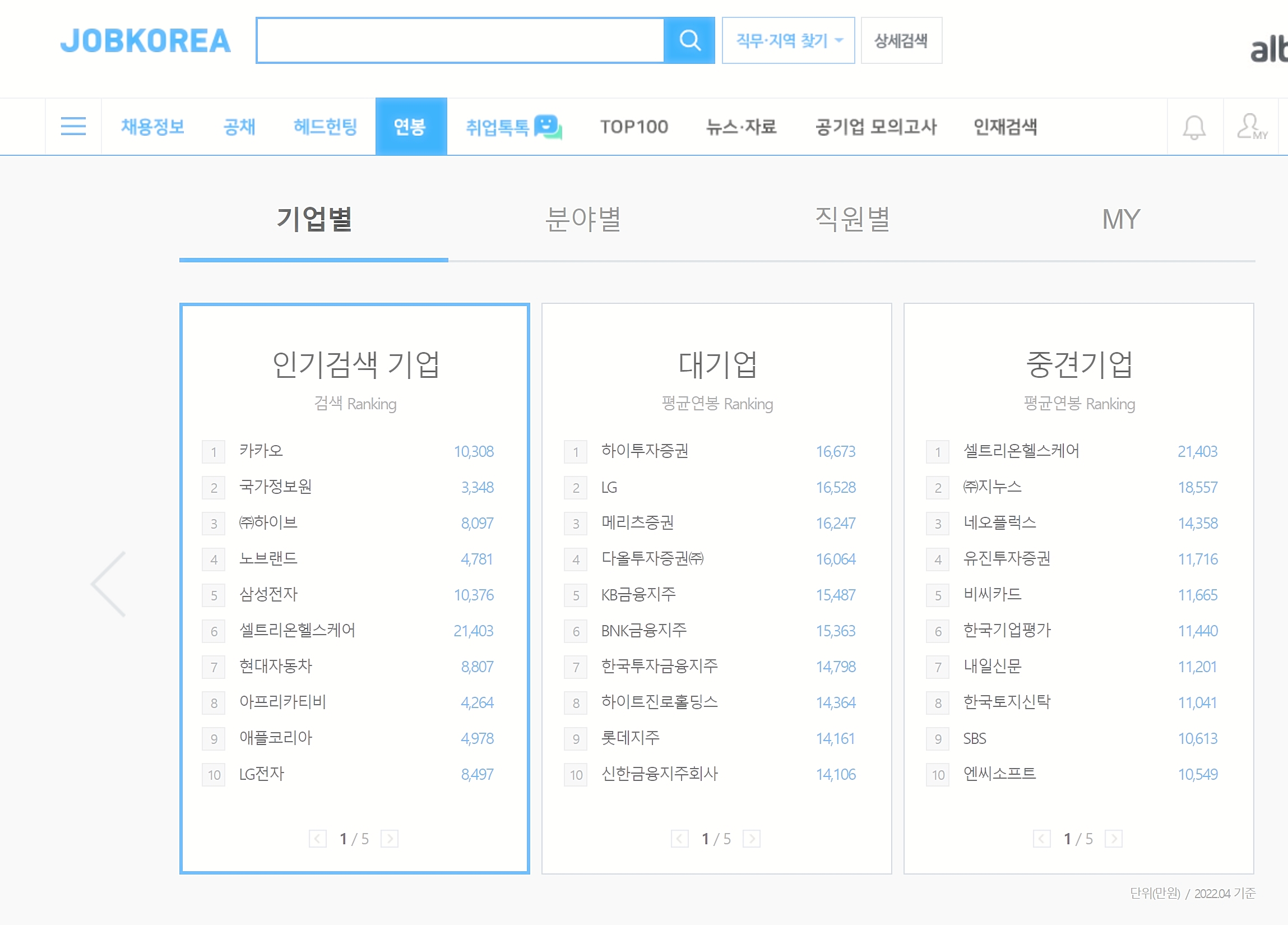Click the magnifier search button
This screenshot has width=1288, height=925.
coord(689,40)
